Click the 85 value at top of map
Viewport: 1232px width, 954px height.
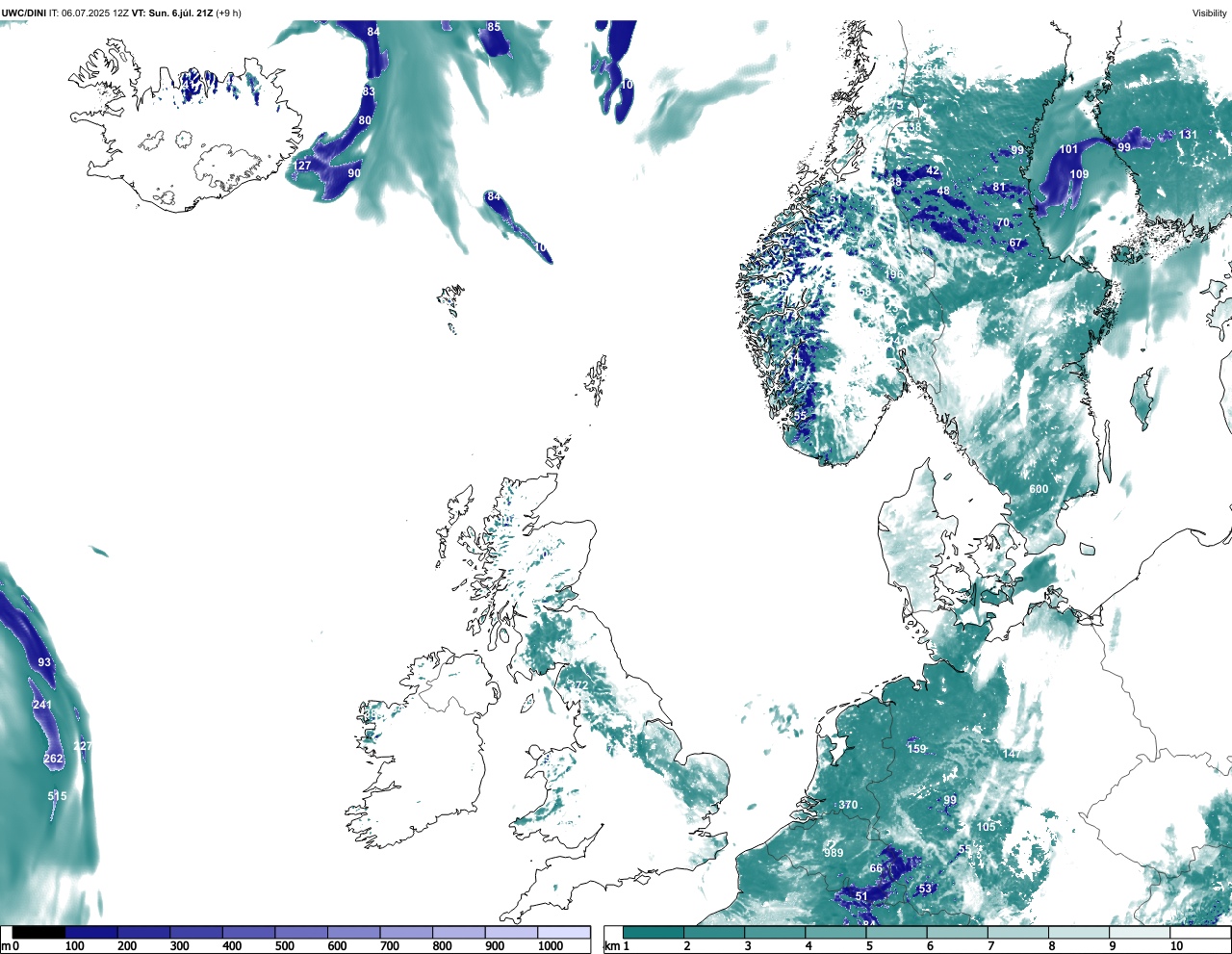[494, 27]
